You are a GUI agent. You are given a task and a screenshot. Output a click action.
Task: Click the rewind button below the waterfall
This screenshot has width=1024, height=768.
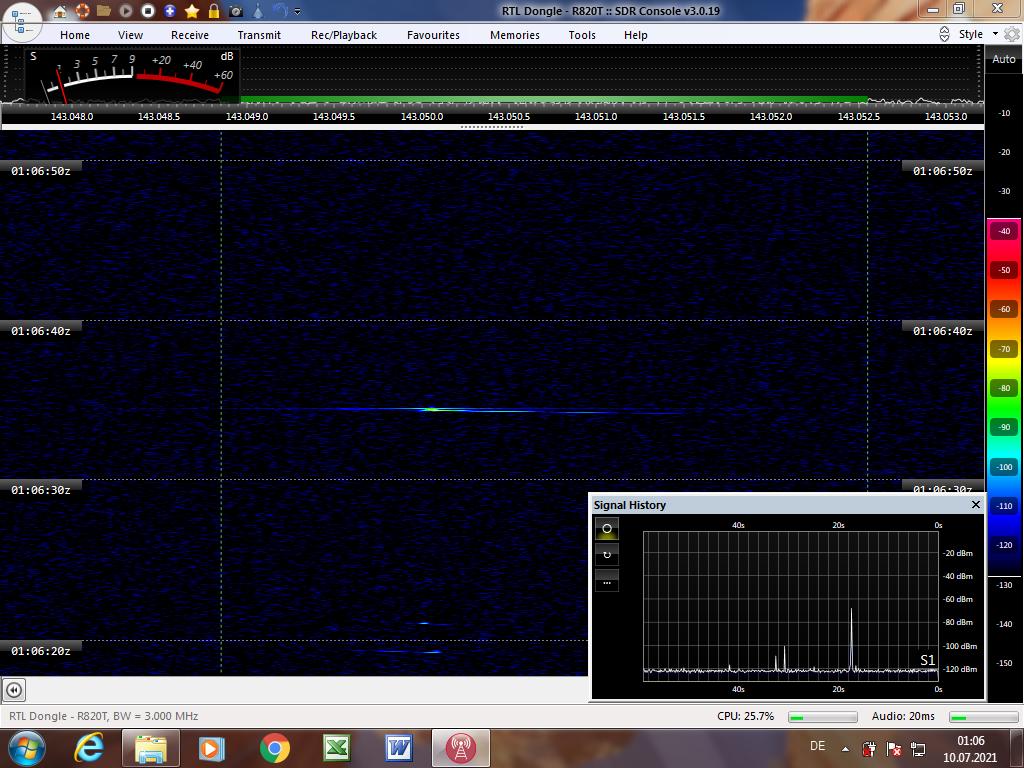click(x=14, y=690)
